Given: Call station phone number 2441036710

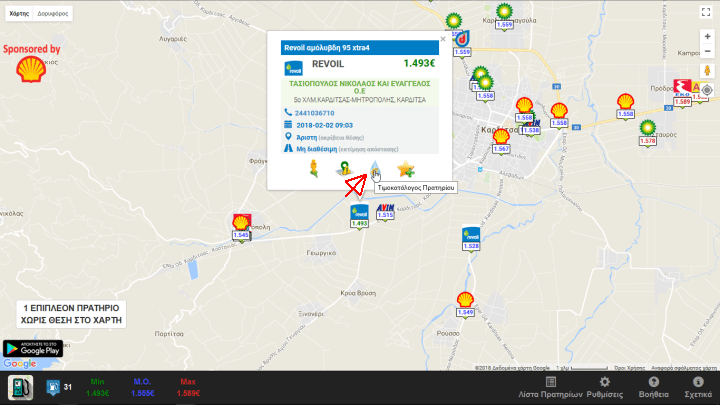Looking at the screenshot, I should pyautogui.click(x=314, y=113).
